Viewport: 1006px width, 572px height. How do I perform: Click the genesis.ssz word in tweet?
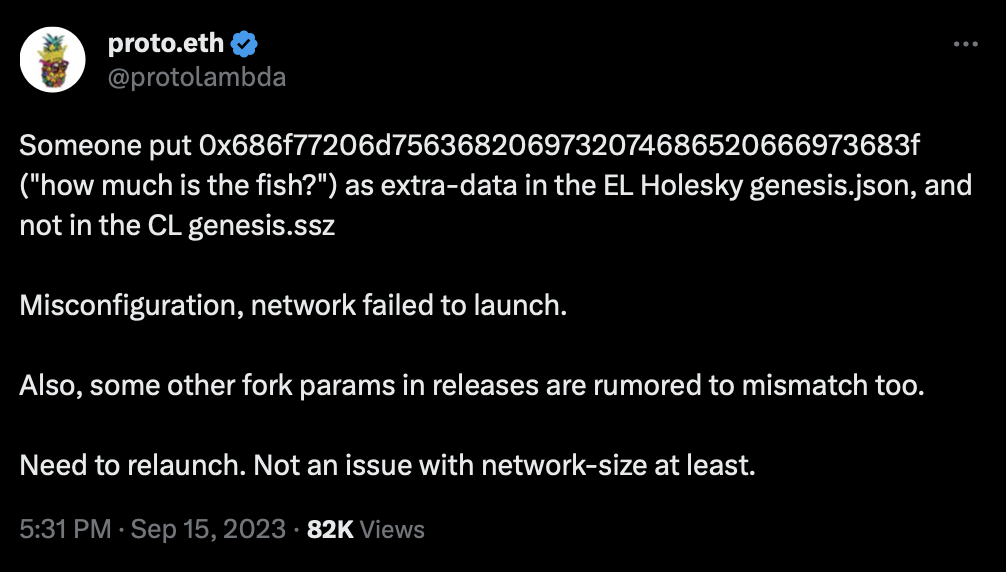pyautogui.click(x=261, y=226)
